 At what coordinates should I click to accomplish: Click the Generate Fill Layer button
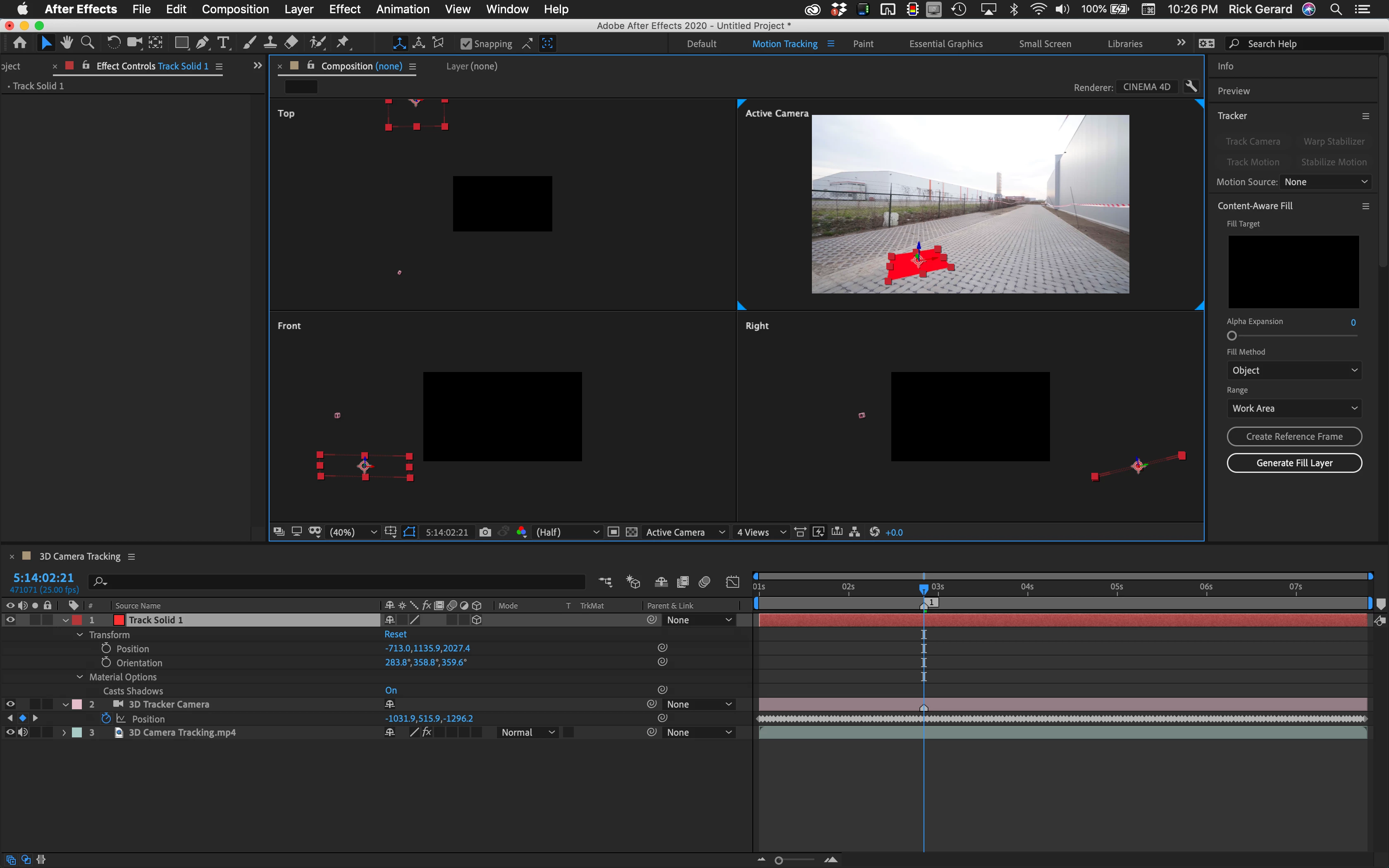pyautogui.click(x=1294, y=463)
